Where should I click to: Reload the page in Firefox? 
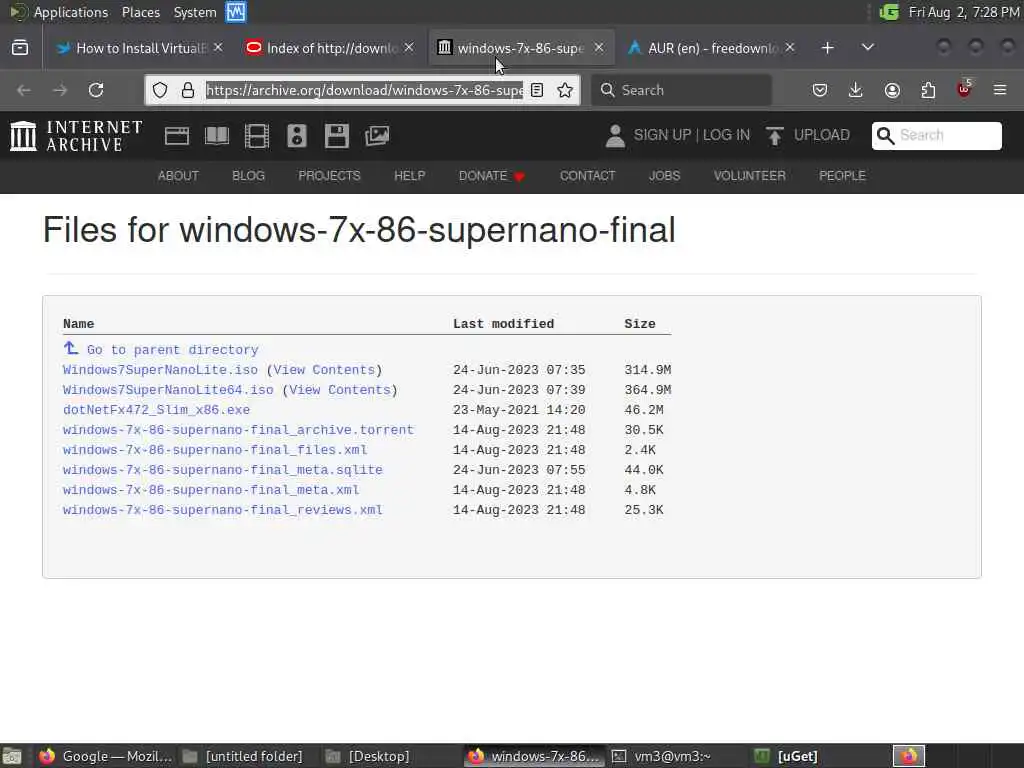coord(96,90)
